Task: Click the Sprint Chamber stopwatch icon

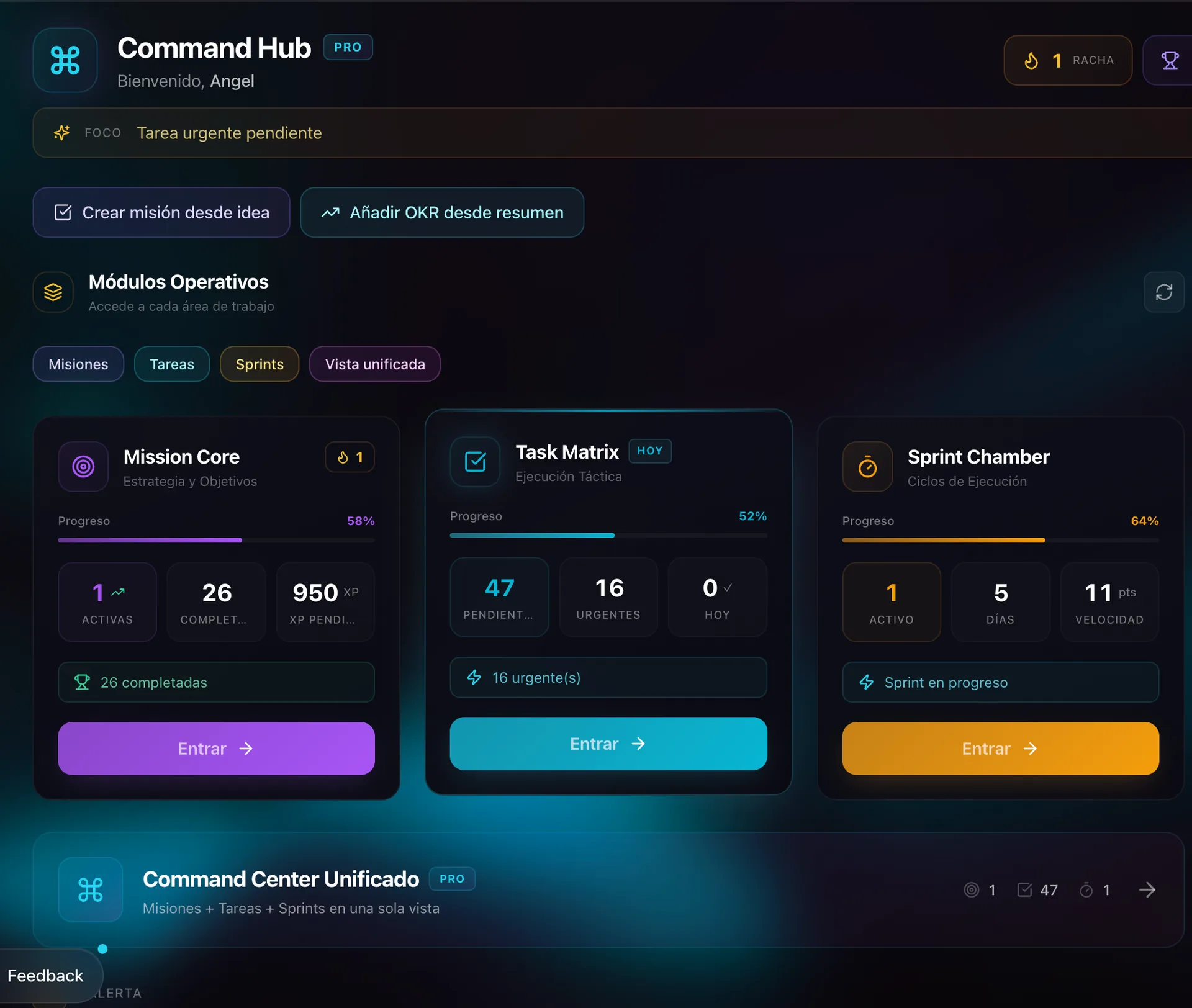Action: point(867,467)
